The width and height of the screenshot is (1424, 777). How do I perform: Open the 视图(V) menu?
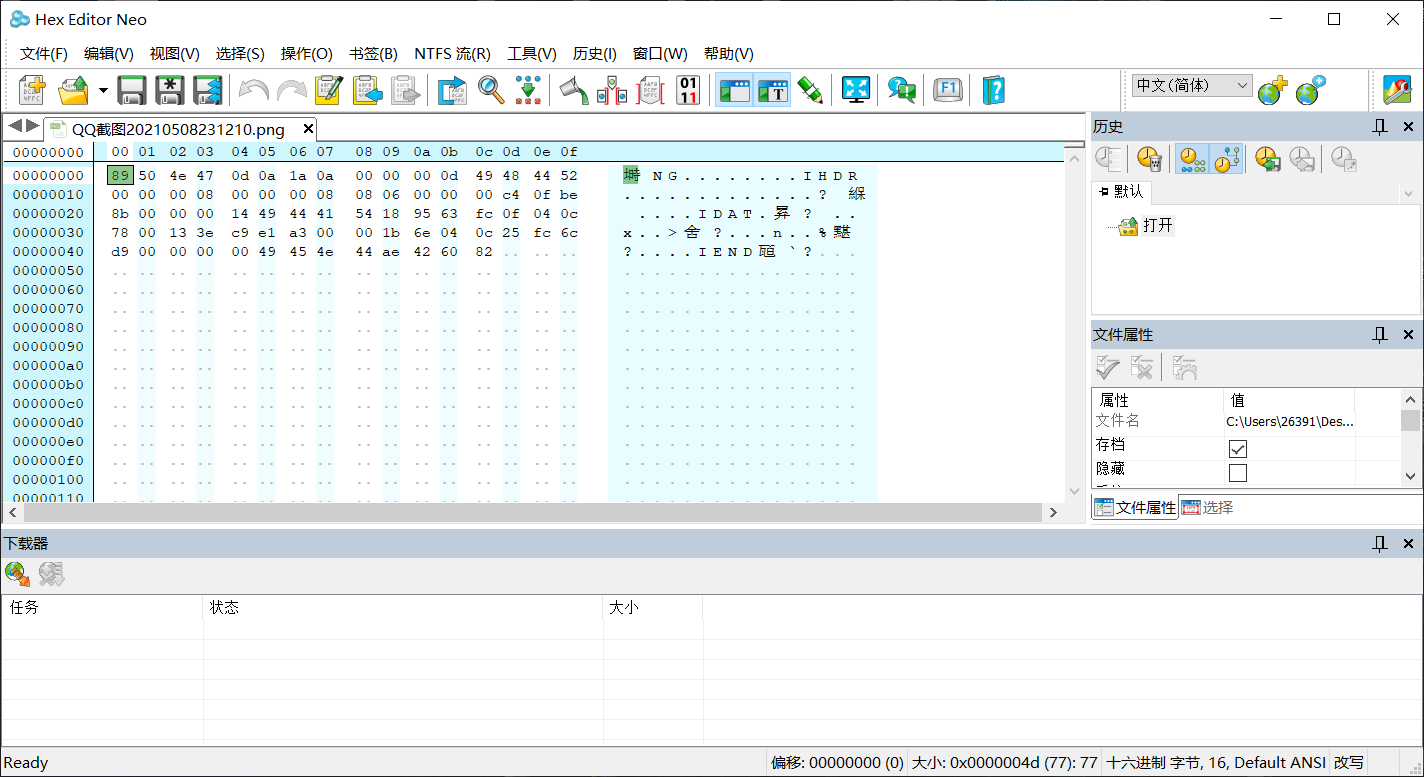tap(175, 54)
